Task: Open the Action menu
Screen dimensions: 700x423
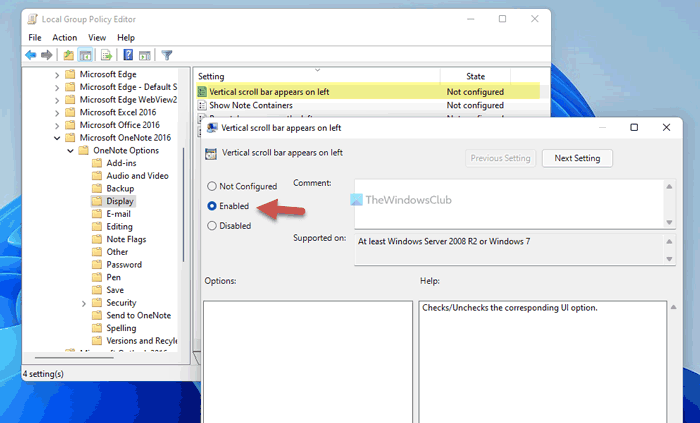Action: [64, 38]
